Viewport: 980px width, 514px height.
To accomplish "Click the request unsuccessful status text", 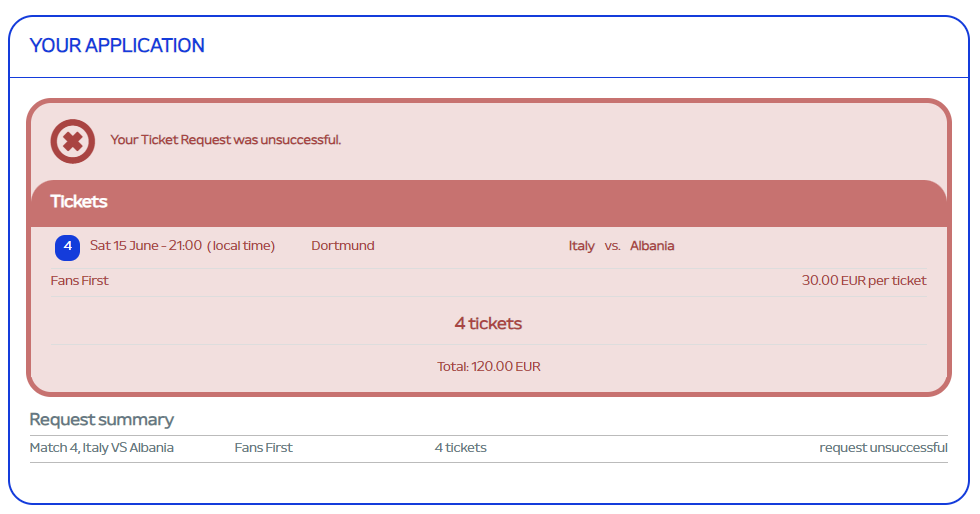I will (883, 448).
